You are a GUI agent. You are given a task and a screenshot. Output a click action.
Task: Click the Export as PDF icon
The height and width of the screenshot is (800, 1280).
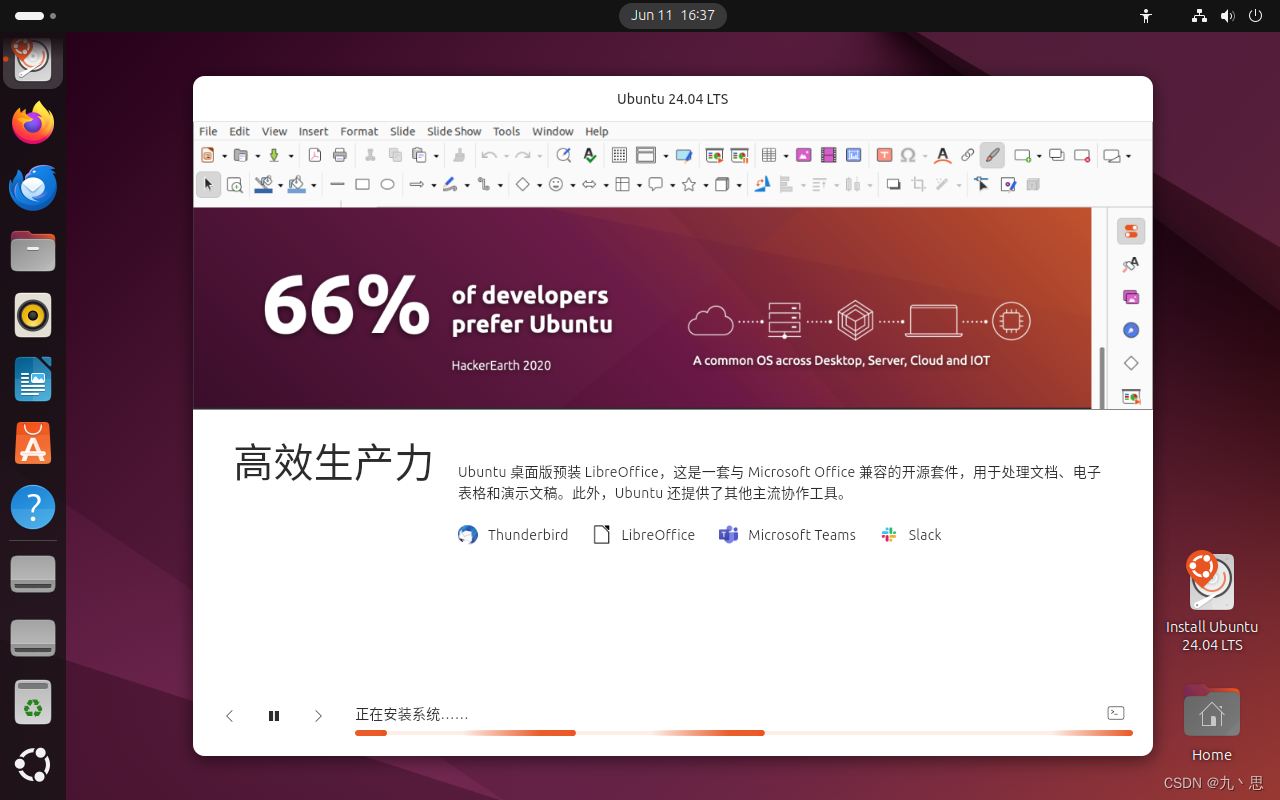click(x=314, y=155)
